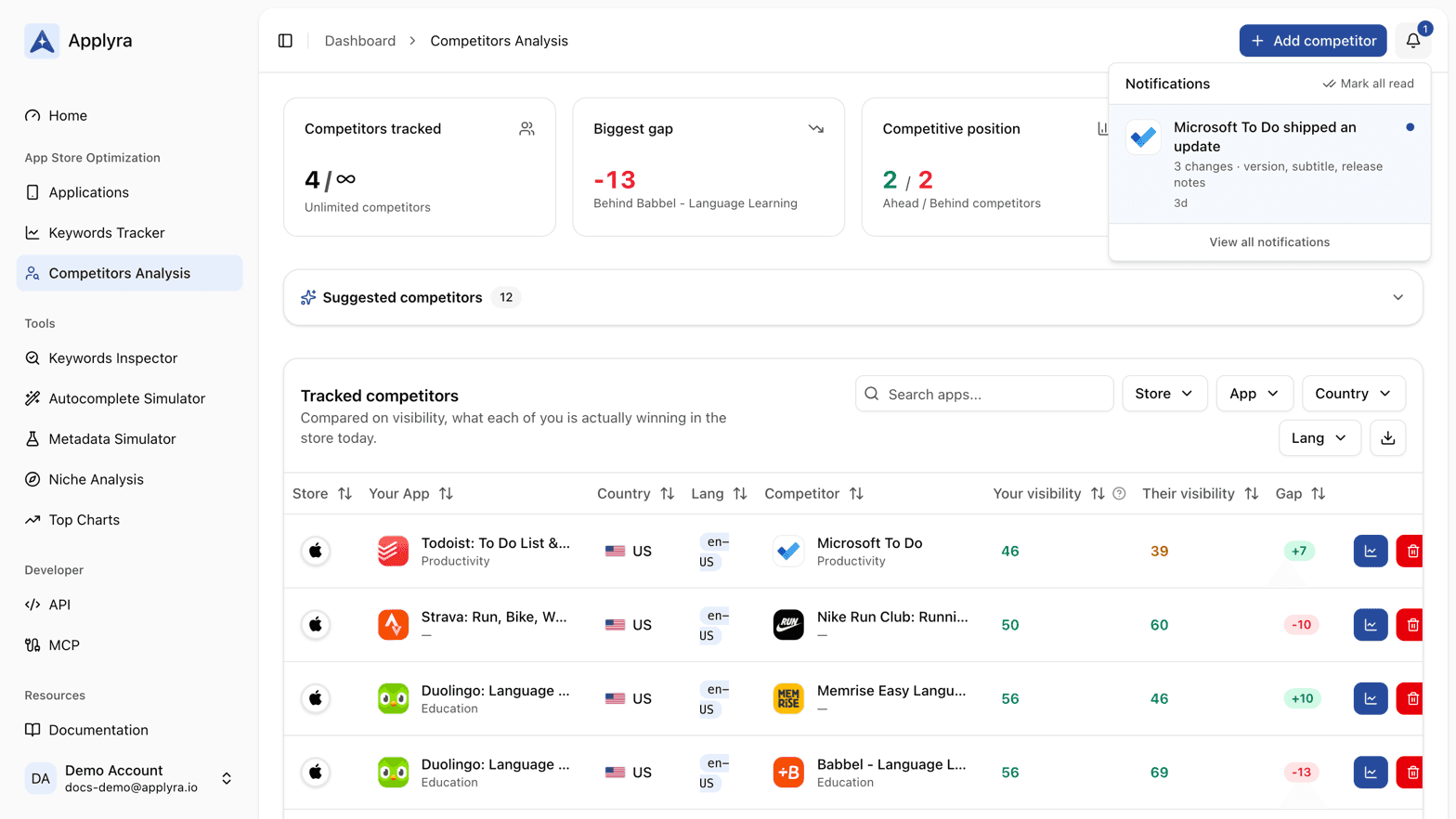The image size is (1456, 819).
Task: Open Applications in sidebar
Action: click(129, 192)
